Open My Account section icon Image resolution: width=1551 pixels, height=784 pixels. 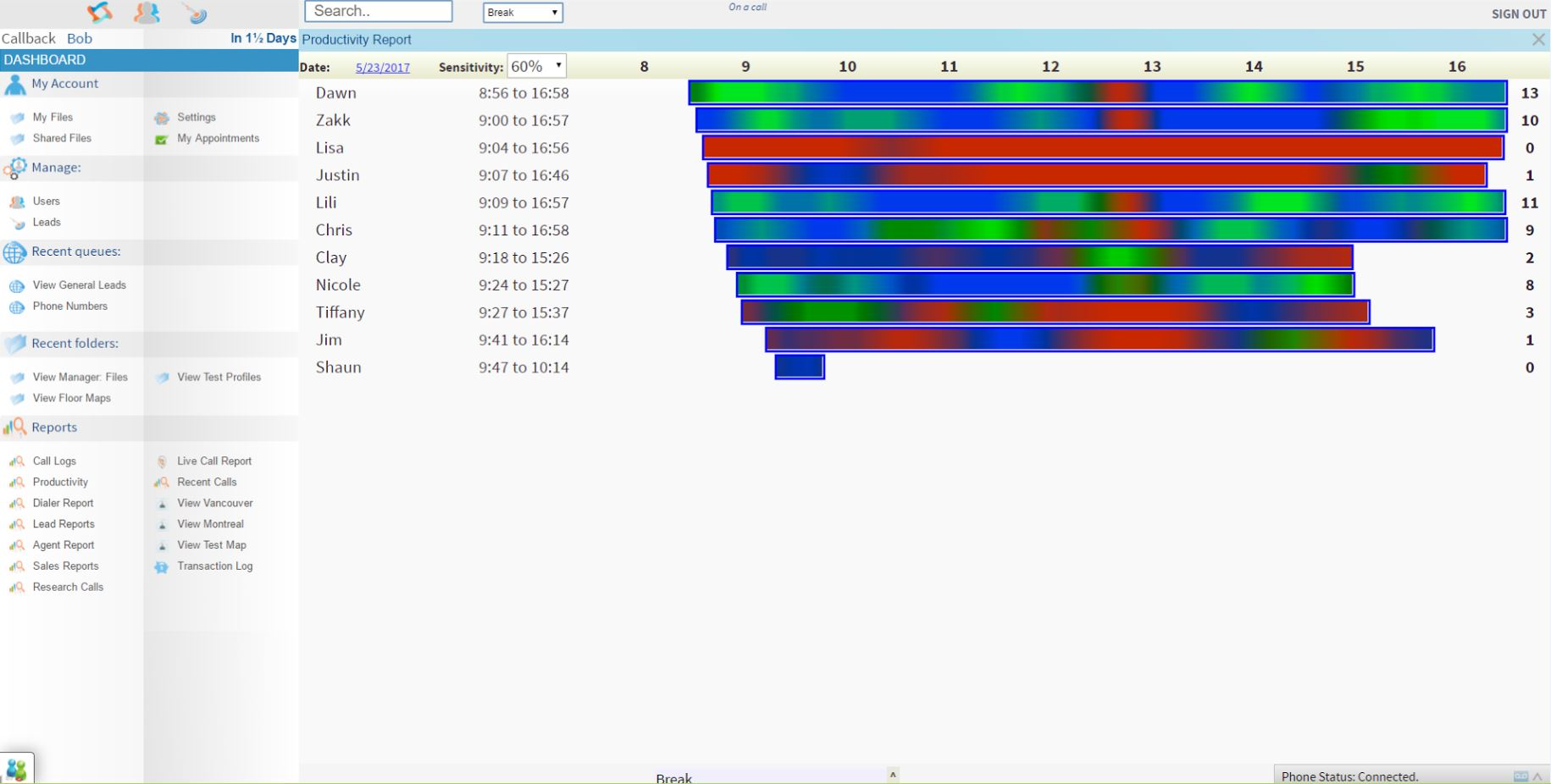(x=15, y=85)
